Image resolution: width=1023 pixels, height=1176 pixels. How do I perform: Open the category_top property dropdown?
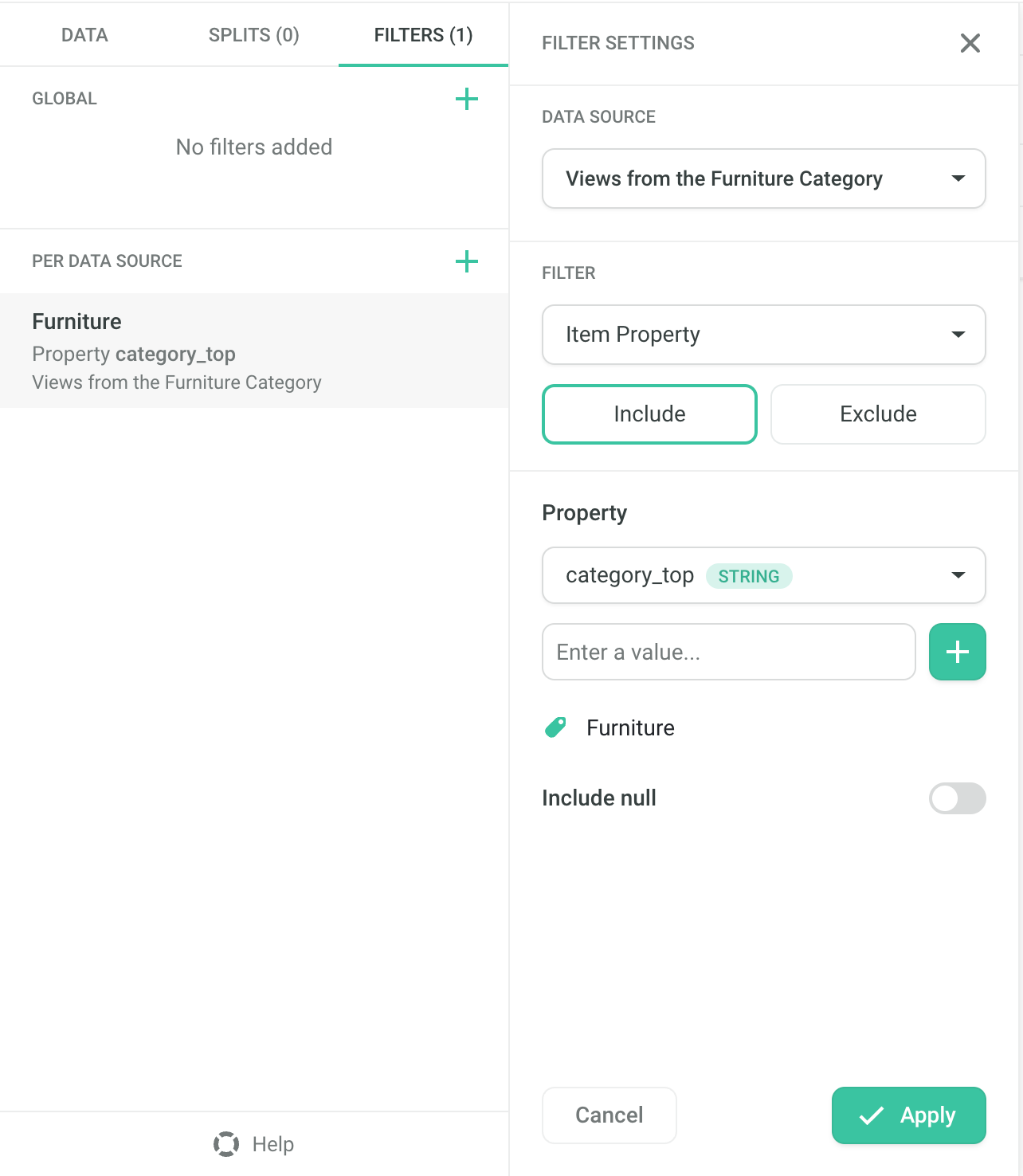pyautogui.click(x=763, y=575)
